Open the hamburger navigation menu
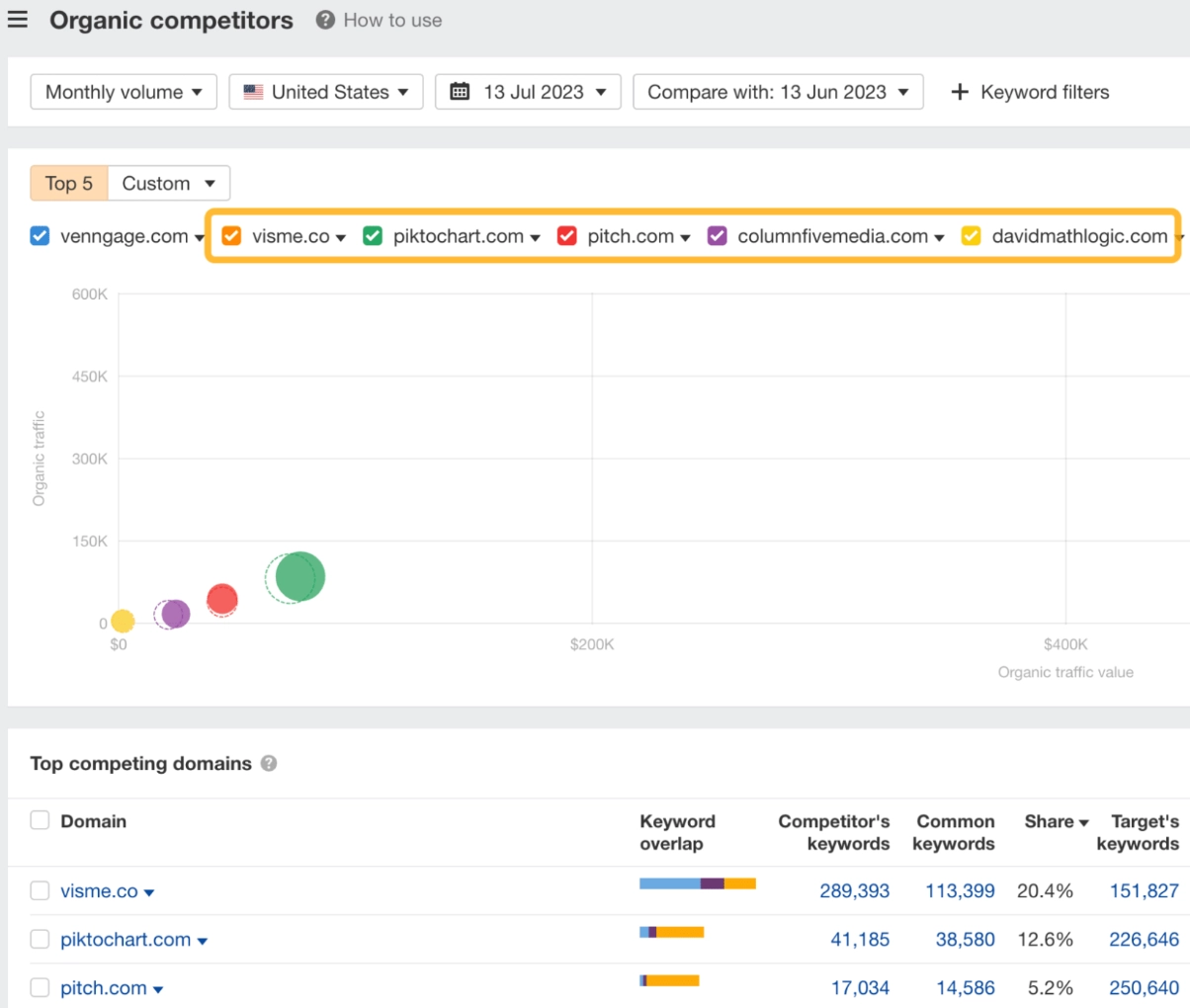Screen dimensions: 1190x1008 point(18,20)
